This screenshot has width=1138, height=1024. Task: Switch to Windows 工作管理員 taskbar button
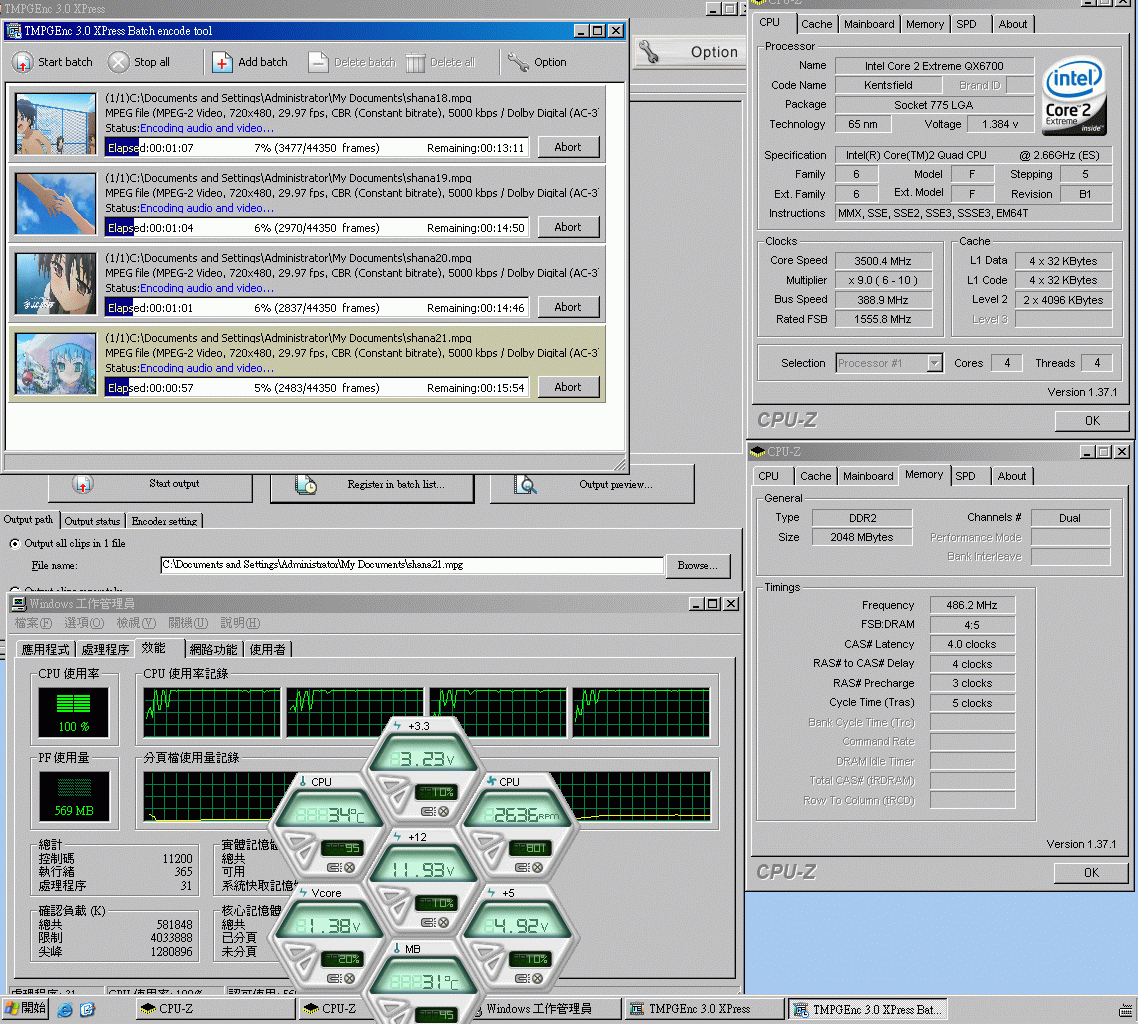click(544, 1009)
